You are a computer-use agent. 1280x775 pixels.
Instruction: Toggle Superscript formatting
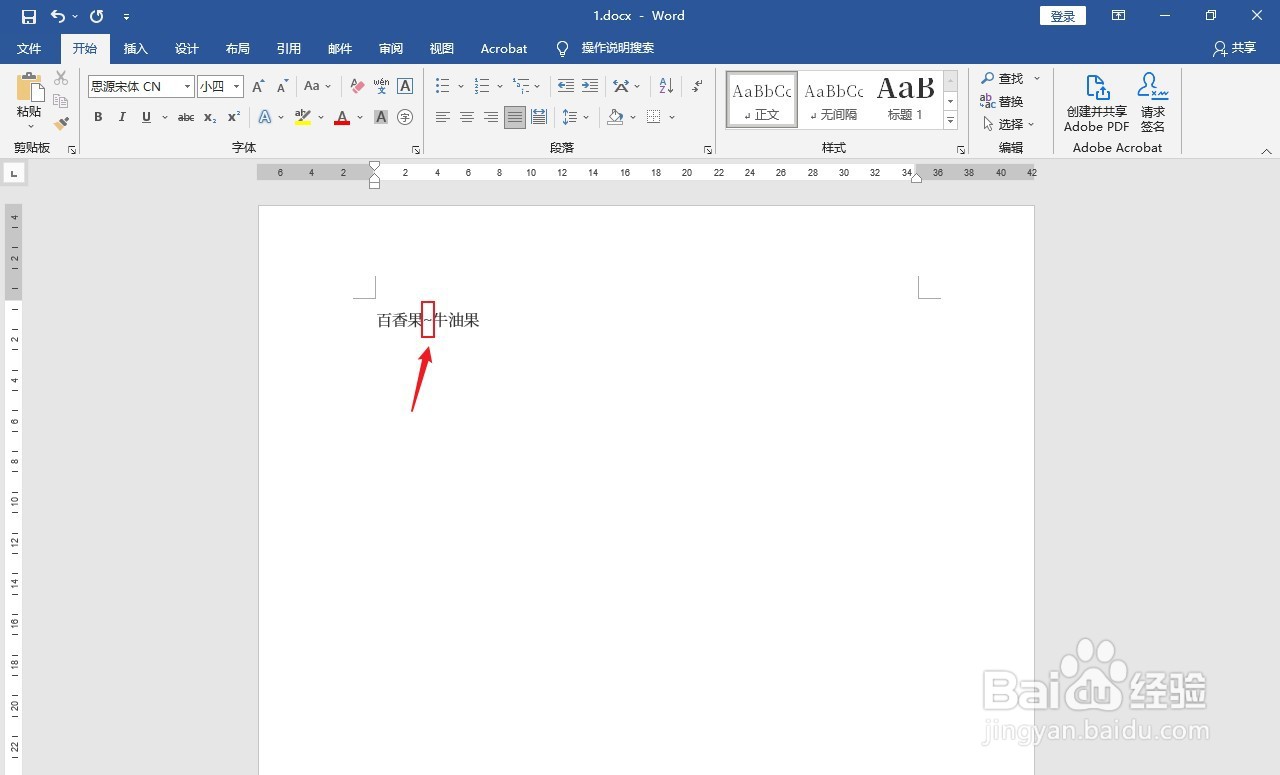click(234, 117)
